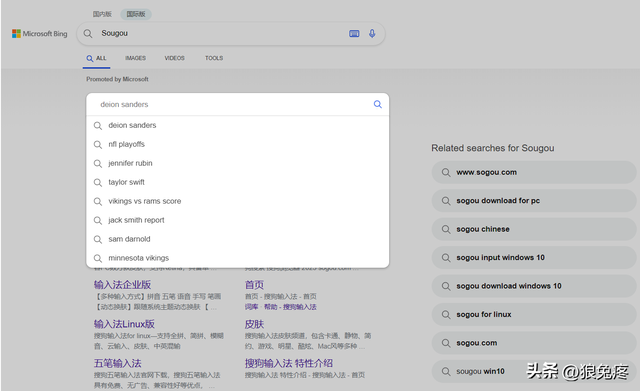
Task: Click the magnifier icon beside Sougou query
Action: (88, 33)
